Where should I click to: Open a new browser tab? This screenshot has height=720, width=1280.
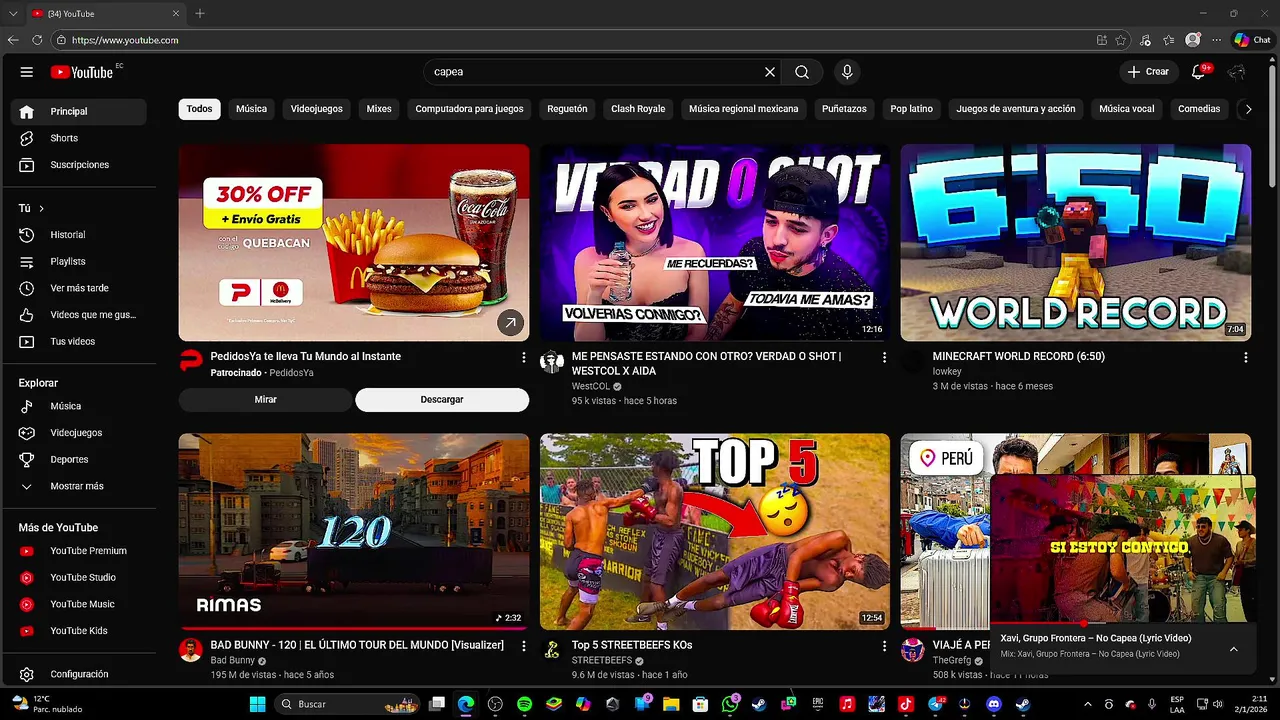(200, 14)
